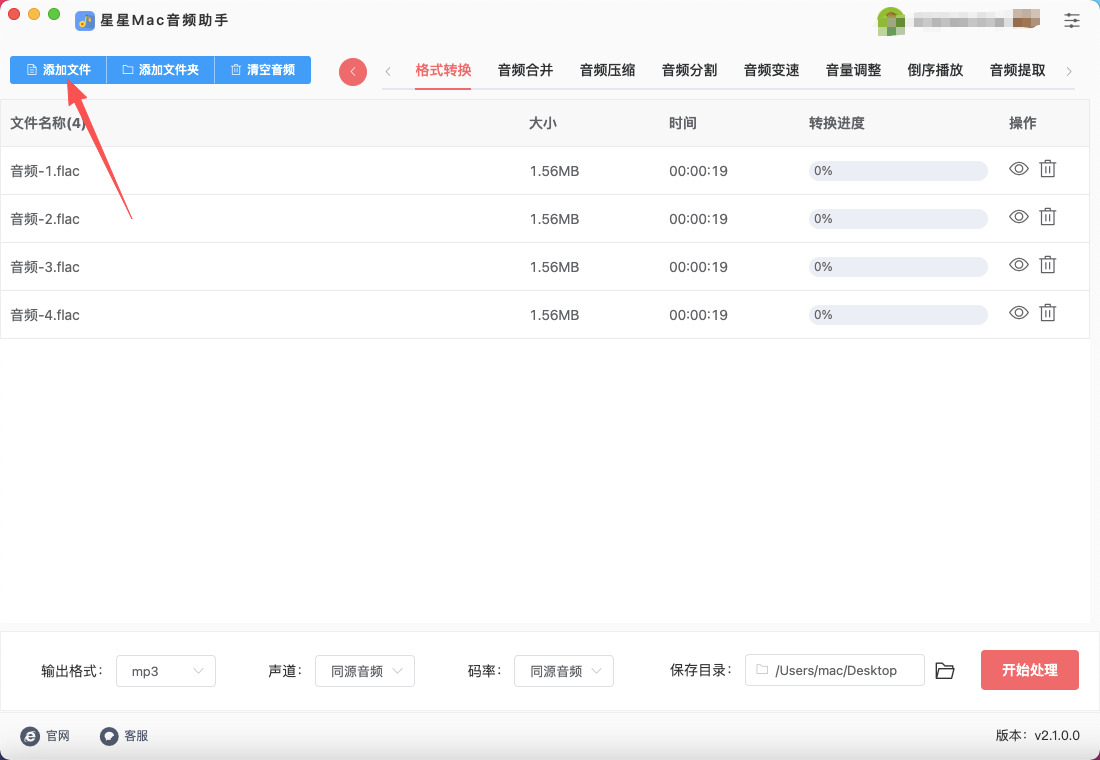This screenshot has width=1100, height=760.
Task: Contact 客服 customer service icon
Action: [x=109, y=736]
